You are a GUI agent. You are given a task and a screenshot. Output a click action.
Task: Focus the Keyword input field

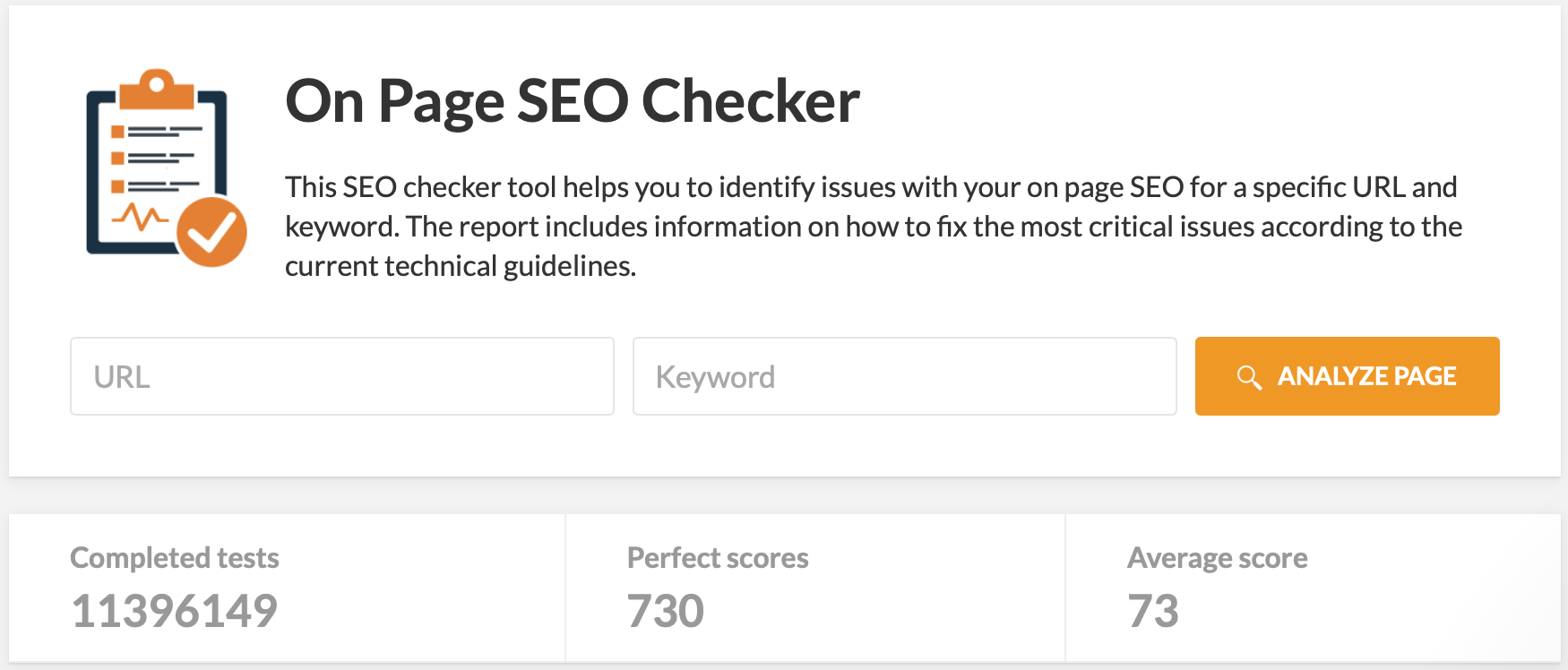(x=905, y=376)
